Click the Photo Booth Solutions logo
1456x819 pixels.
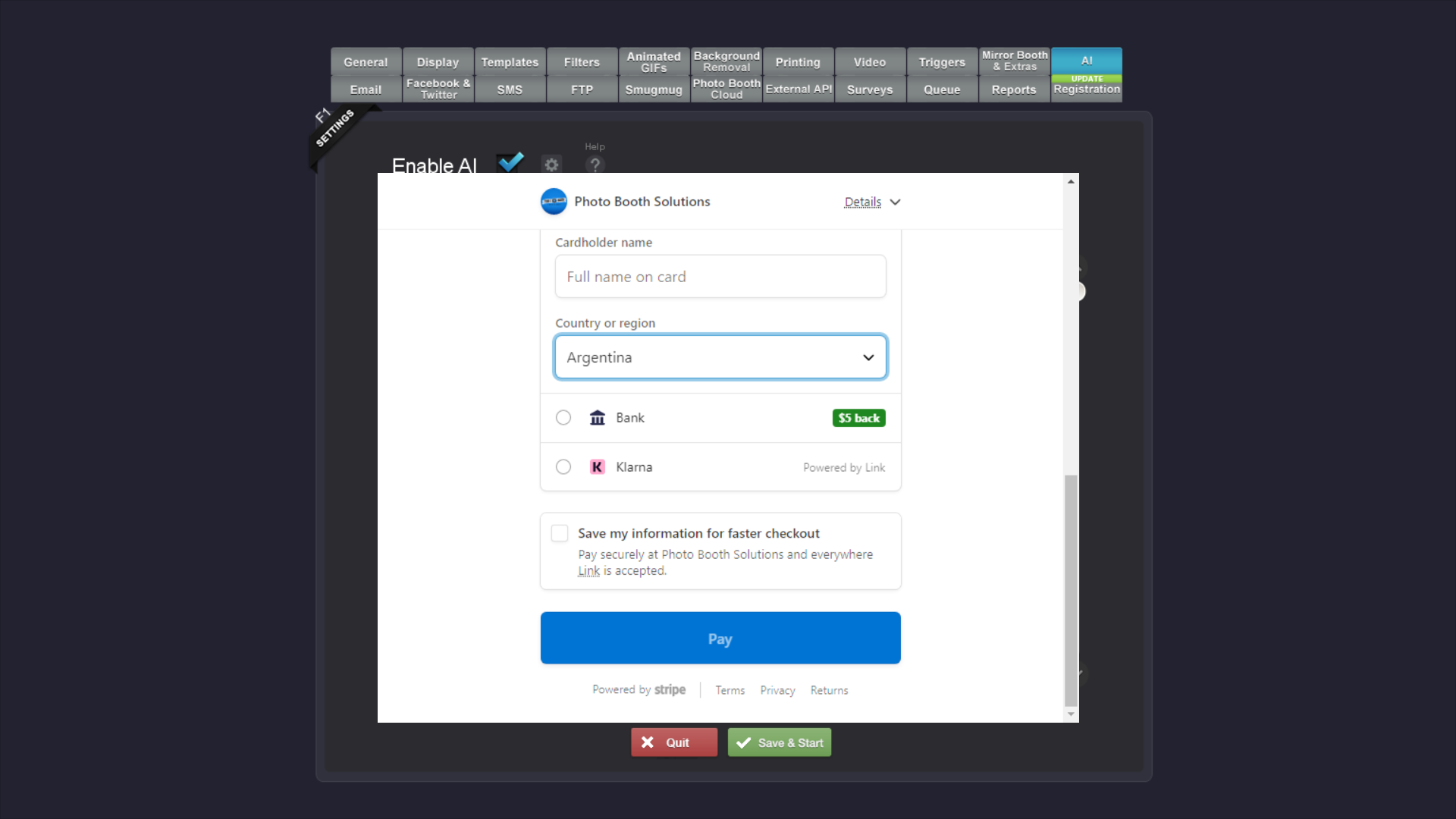click(x=554, y=202)
